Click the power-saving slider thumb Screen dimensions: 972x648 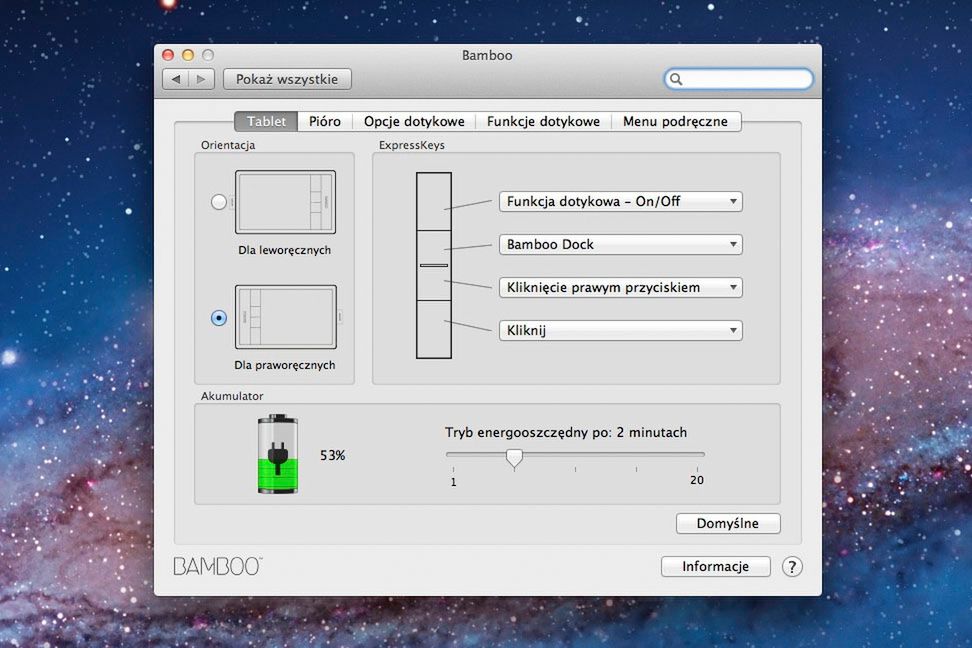pyautogui.click(x=514, y=458)
